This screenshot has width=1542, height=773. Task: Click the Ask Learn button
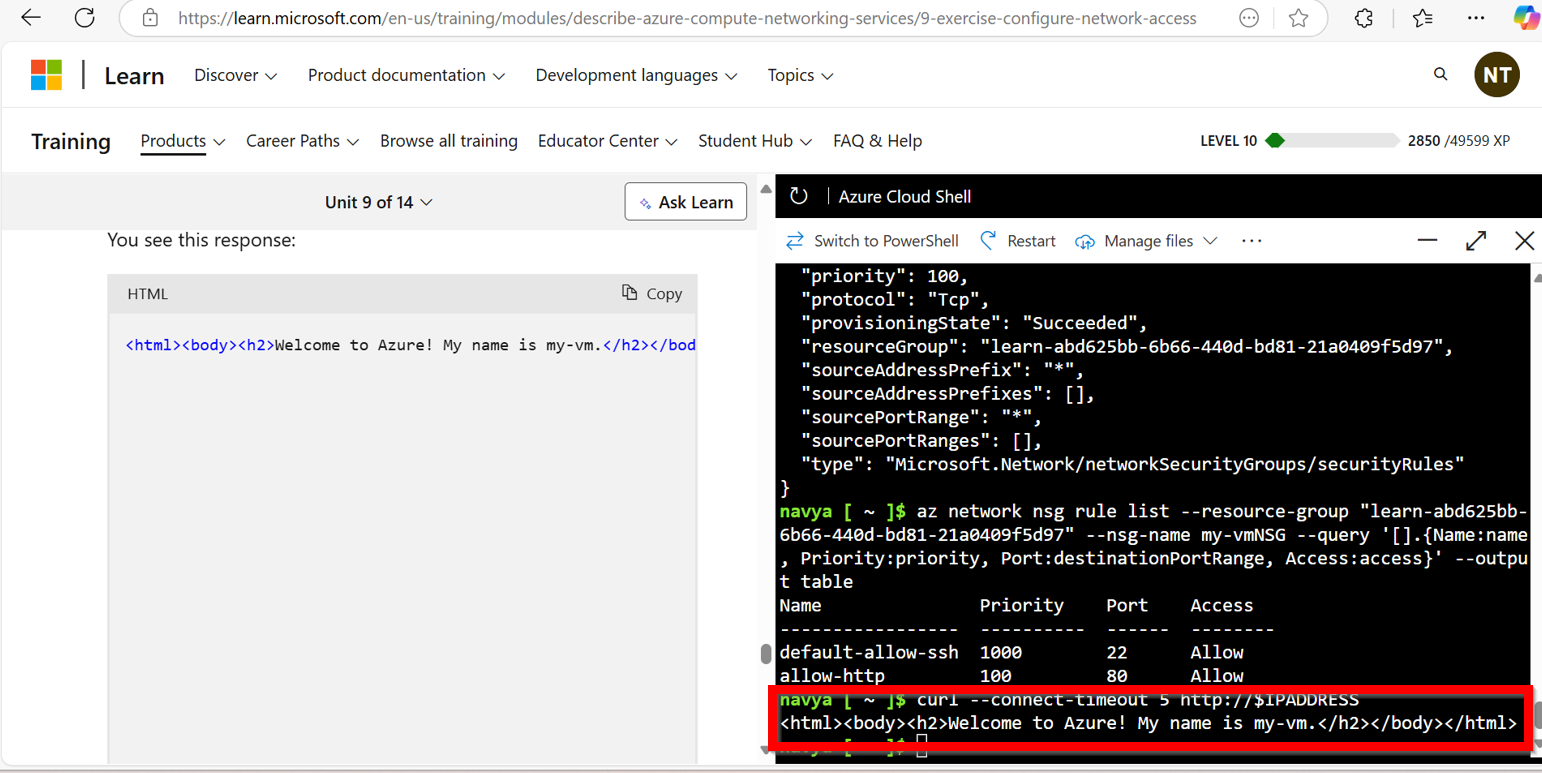pos(686,202)
